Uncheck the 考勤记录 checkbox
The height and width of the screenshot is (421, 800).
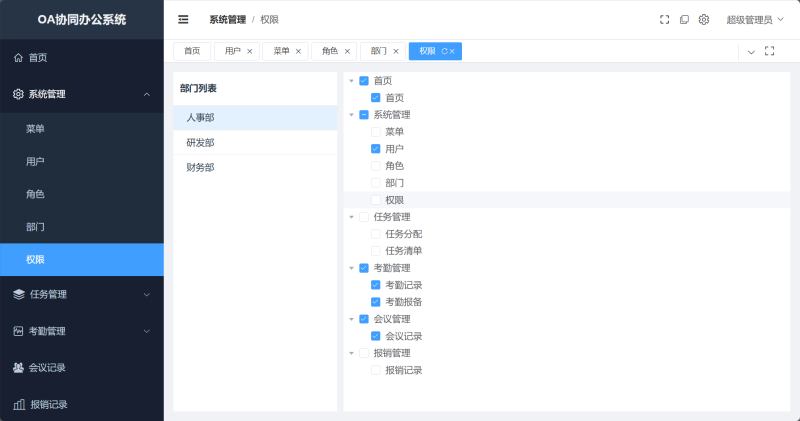[x=376, y=285]
